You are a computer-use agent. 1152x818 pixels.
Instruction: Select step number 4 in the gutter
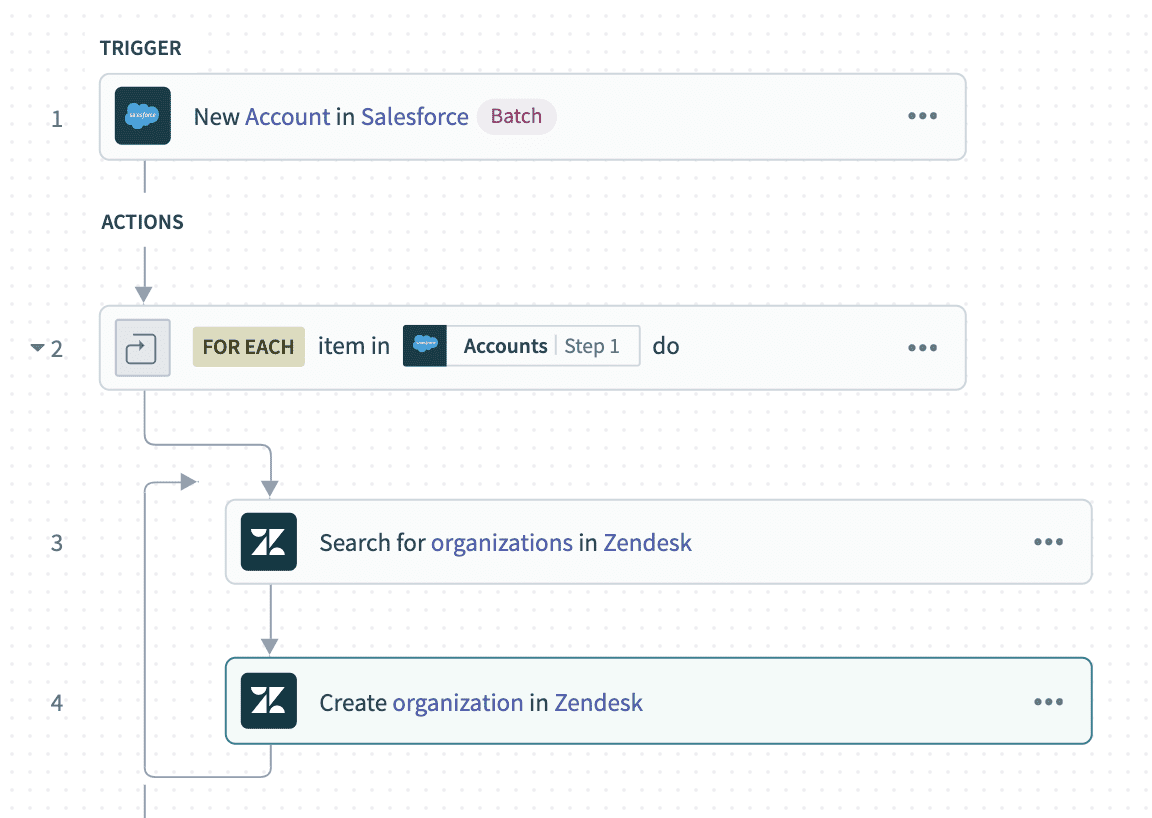click(x=57, y=703)
